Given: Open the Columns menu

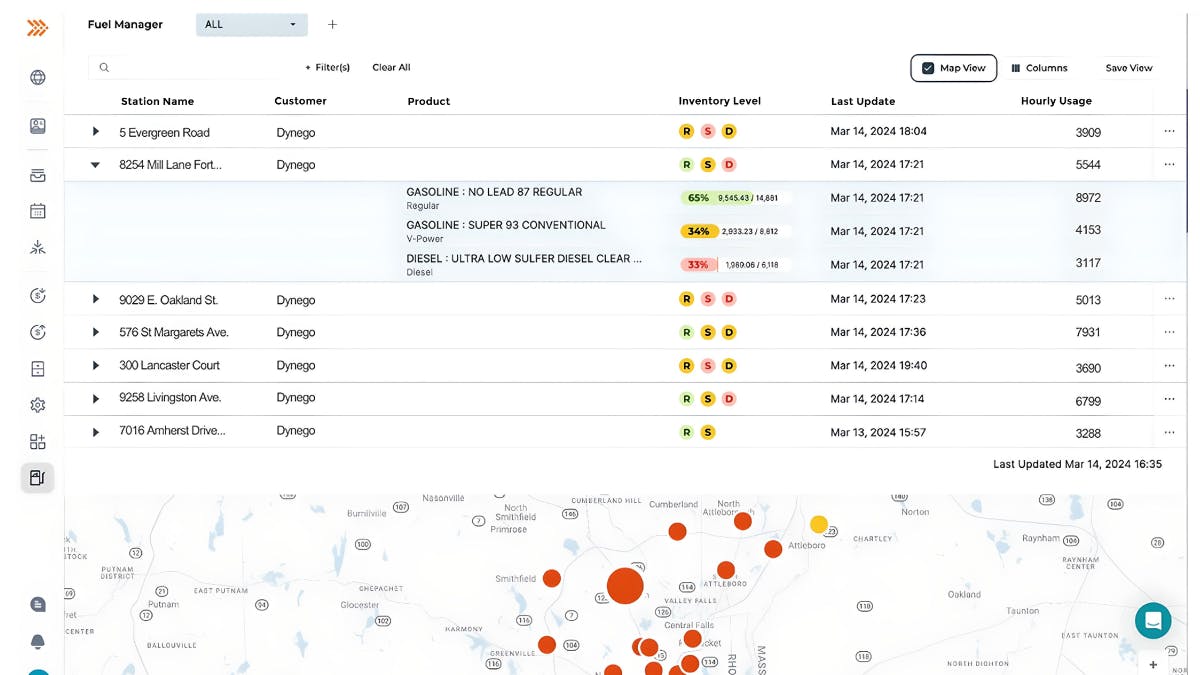Looking at the screenshot, I should click(1040, 67).
